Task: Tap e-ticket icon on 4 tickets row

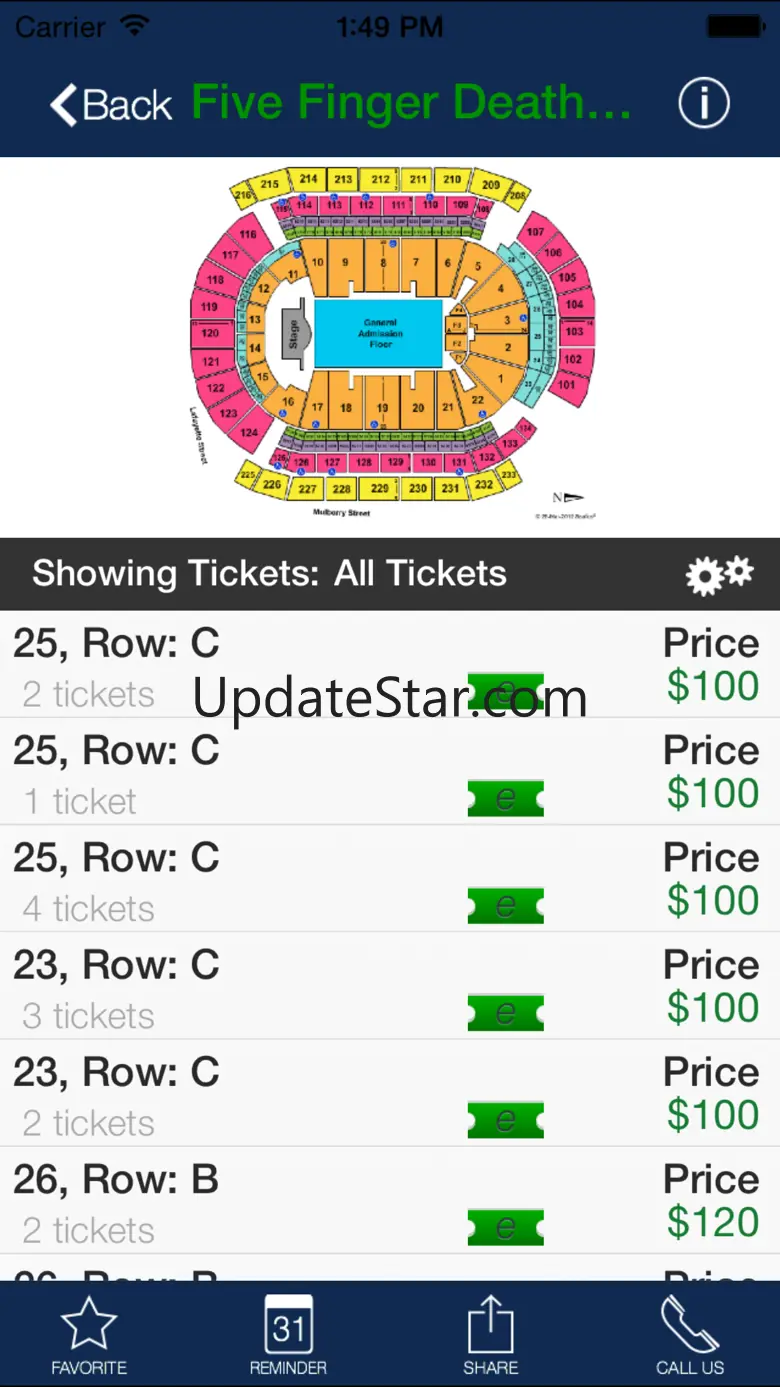Action: 506,906
